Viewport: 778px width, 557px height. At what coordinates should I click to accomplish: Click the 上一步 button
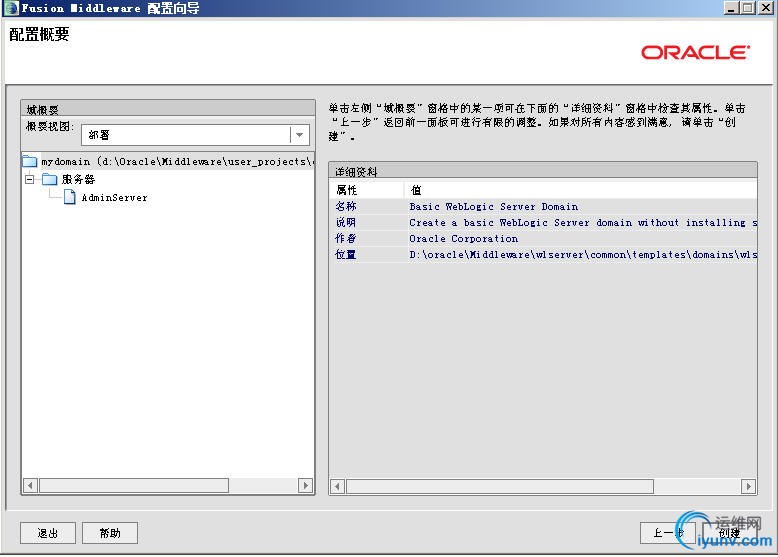coord(667,533)
